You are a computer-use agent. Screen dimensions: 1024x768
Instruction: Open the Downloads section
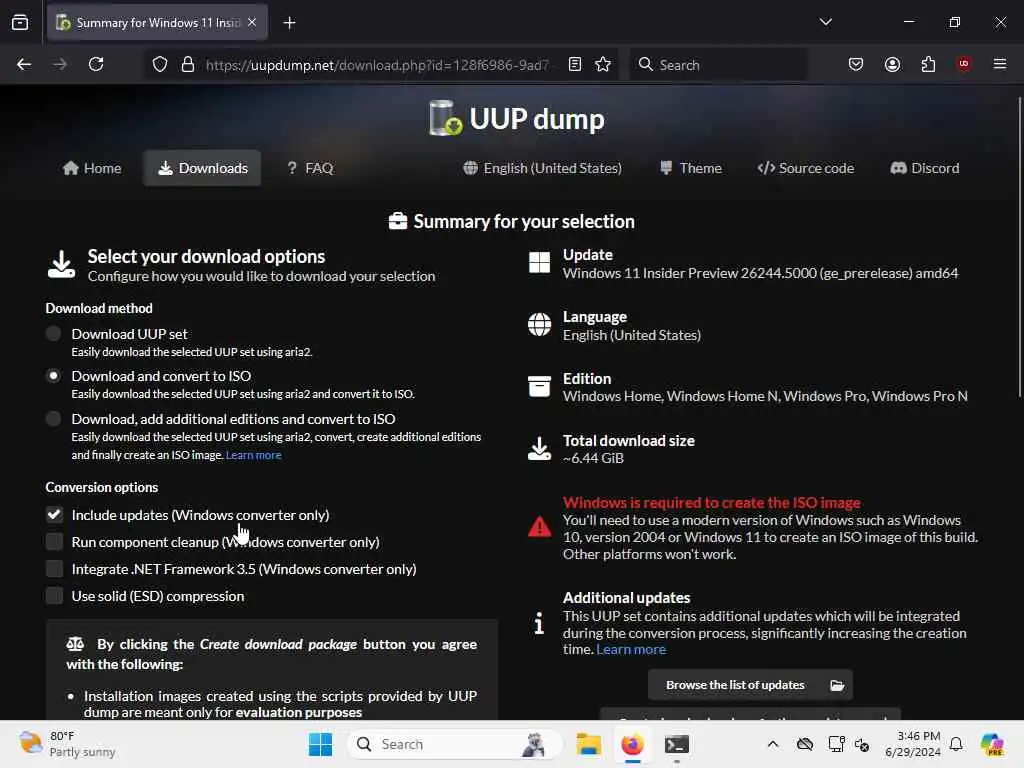point(202,168)
